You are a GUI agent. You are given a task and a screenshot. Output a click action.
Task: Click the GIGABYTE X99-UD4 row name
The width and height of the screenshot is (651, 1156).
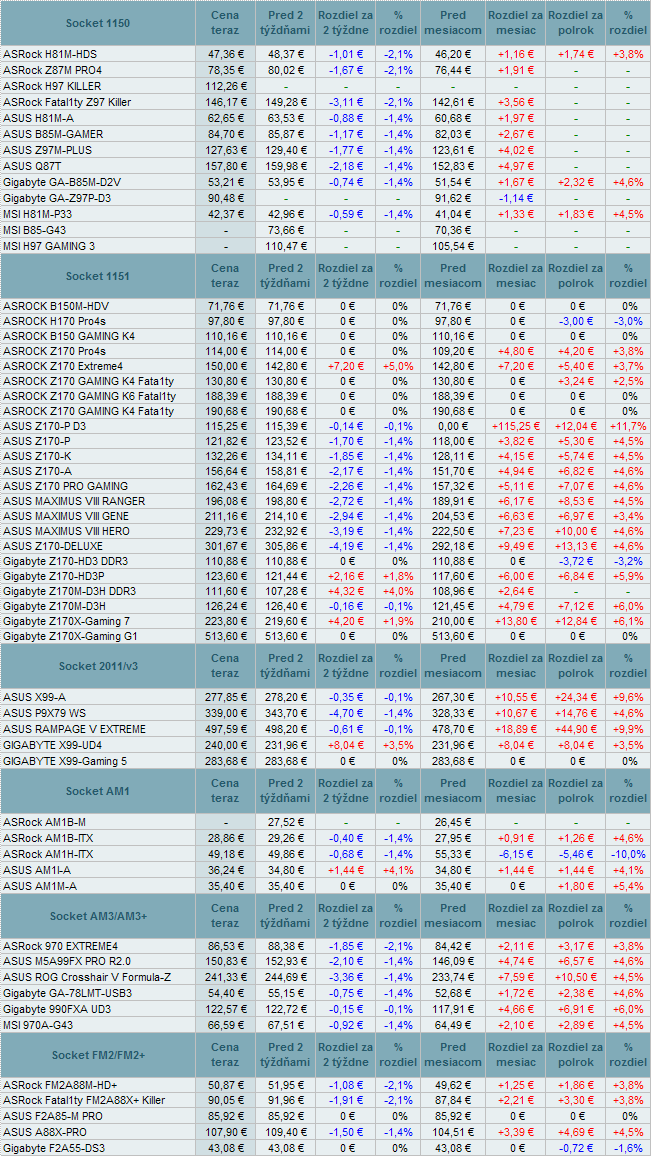click(53, 745)
